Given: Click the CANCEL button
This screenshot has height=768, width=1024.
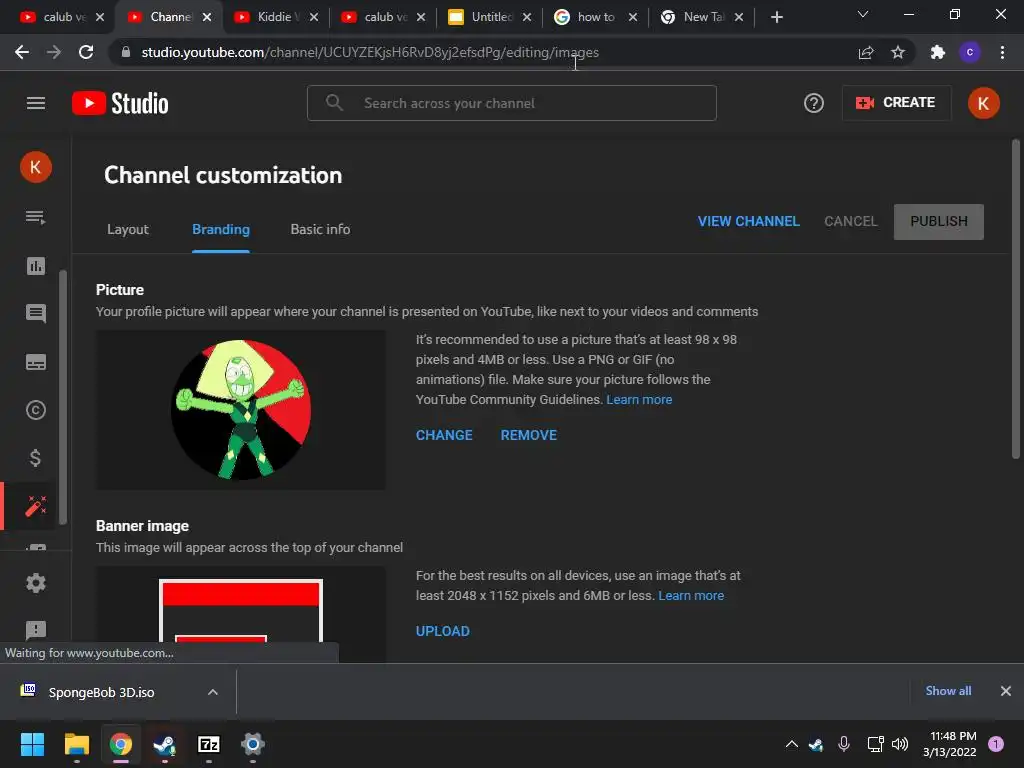Looking at the screenshot, I should point(850,221).
